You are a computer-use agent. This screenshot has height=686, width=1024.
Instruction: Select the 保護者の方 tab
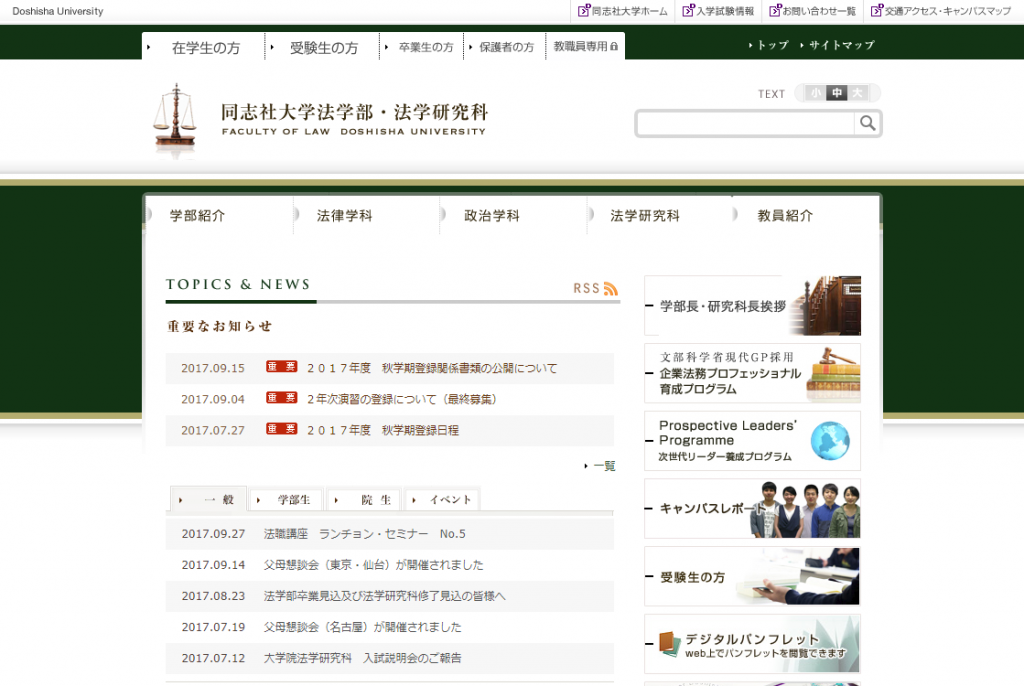pyautogui.click(x=504, y=47)
